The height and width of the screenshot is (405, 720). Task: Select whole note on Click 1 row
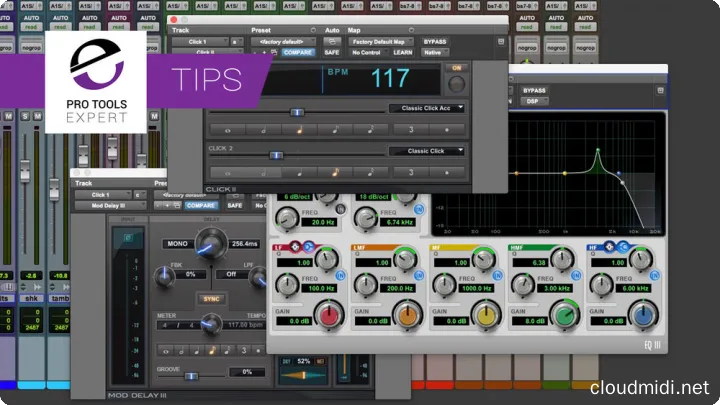pyautogui.click(x=227, y=129)
